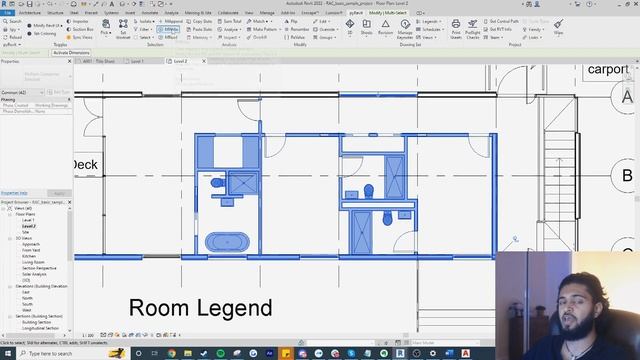This screenshot has height=360, width=640.
Task: Open the Manage ribbon tab
Action: pyautogui.click(x=267, y=13)
